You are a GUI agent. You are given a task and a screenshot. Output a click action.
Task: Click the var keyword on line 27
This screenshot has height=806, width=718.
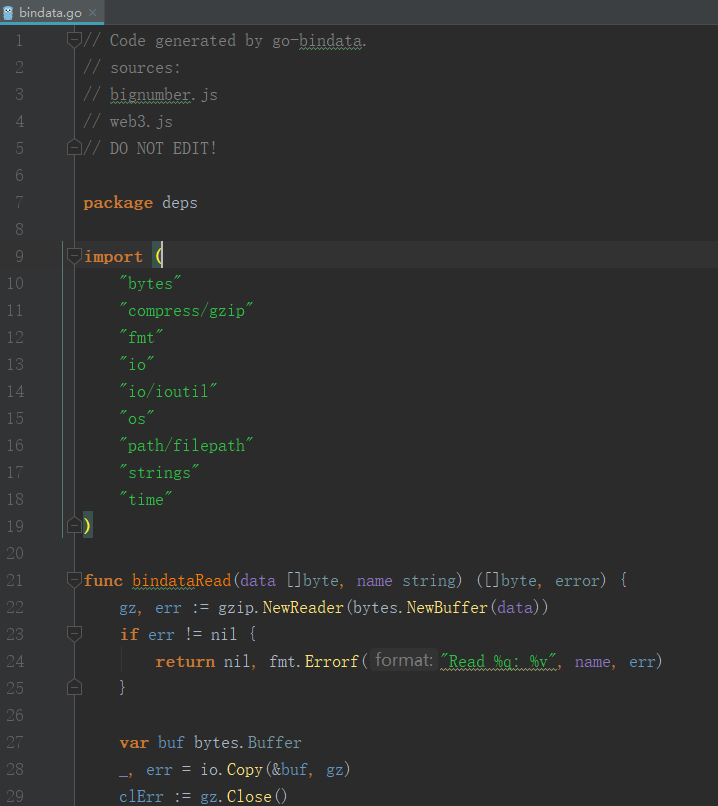pos(134,742)
